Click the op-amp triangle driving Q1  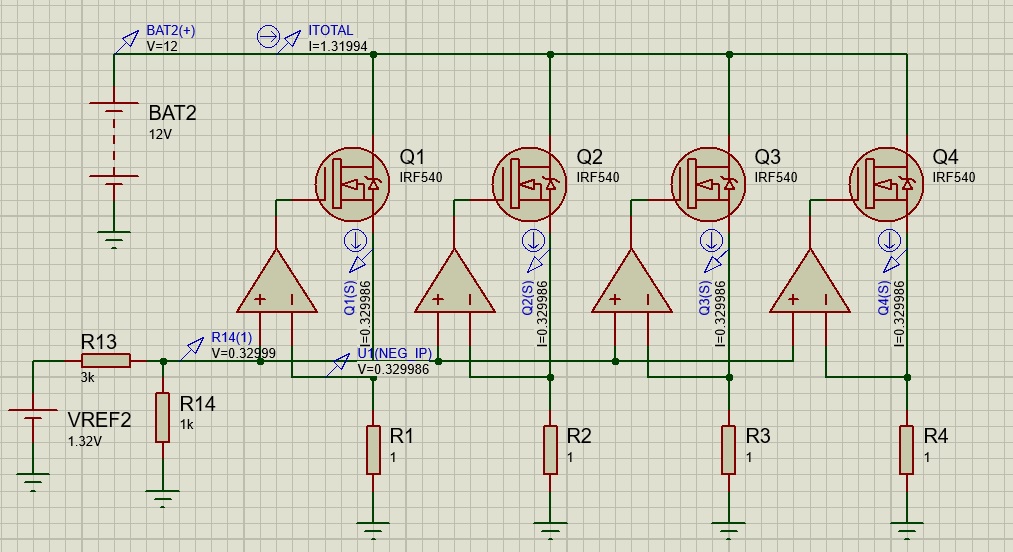click(277, 282)
